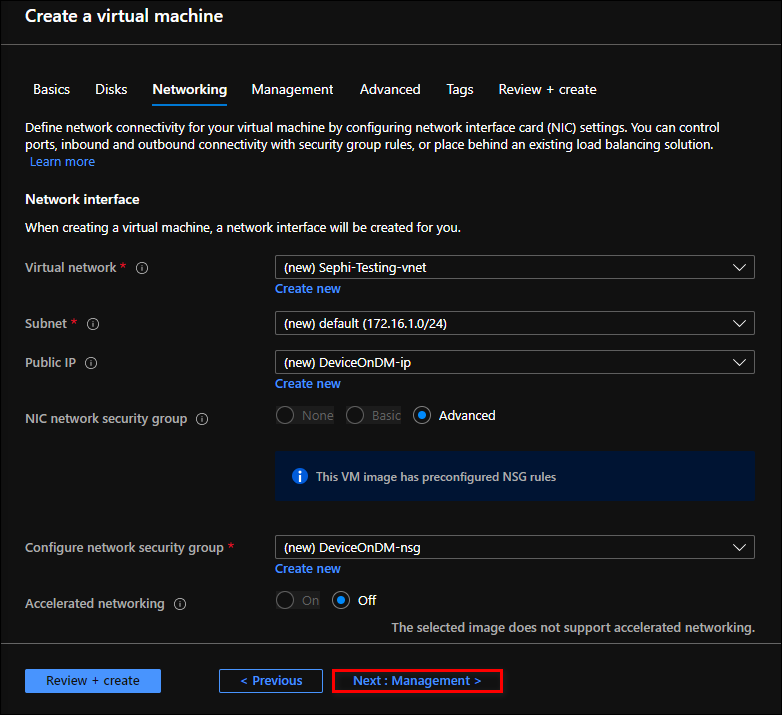Select None for NIC network security group

[x=285, y=415]
